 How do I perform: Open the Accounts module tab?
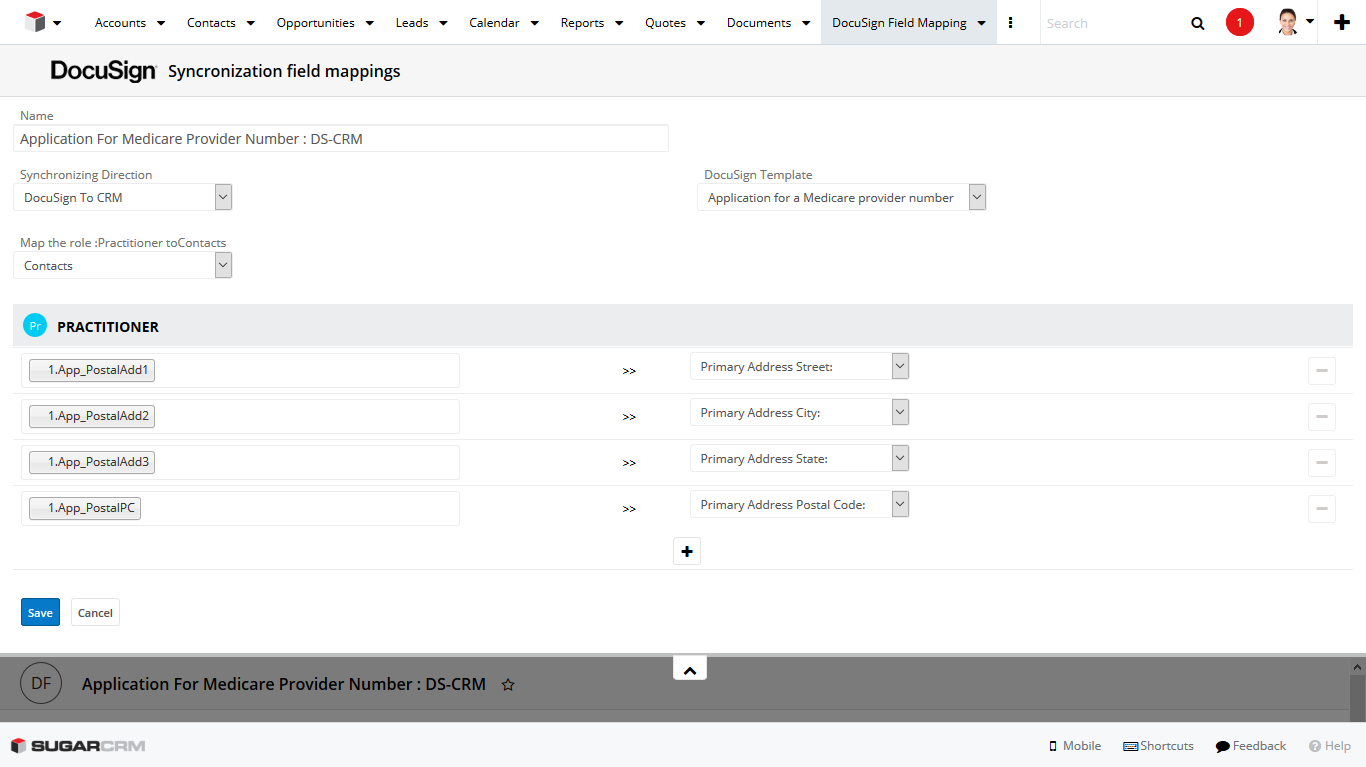coord(120,23)
